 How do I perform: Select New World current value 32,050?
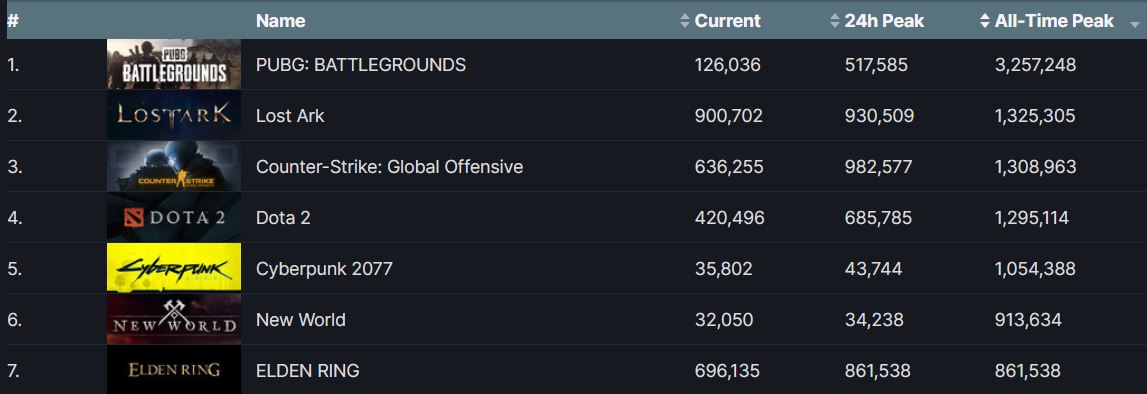[723, 319]
